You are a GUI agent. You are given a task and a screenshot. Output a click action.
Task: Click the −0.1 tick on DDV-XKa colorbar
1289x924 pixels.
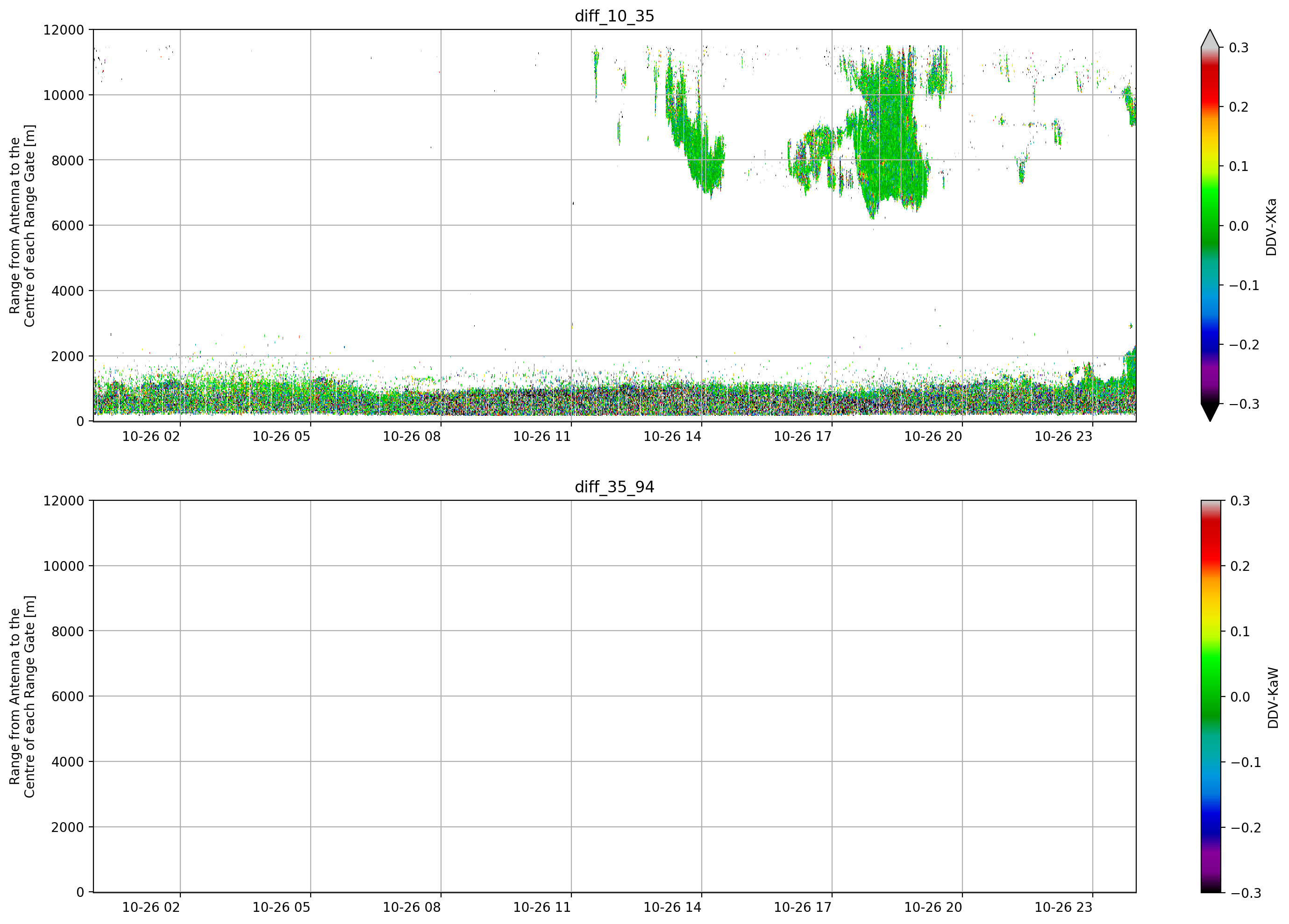1244,285
